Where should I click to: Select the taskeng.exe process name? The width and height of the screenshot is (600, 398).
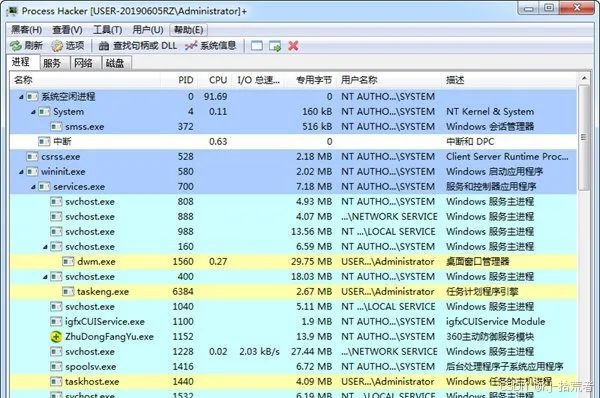[103, 292]
